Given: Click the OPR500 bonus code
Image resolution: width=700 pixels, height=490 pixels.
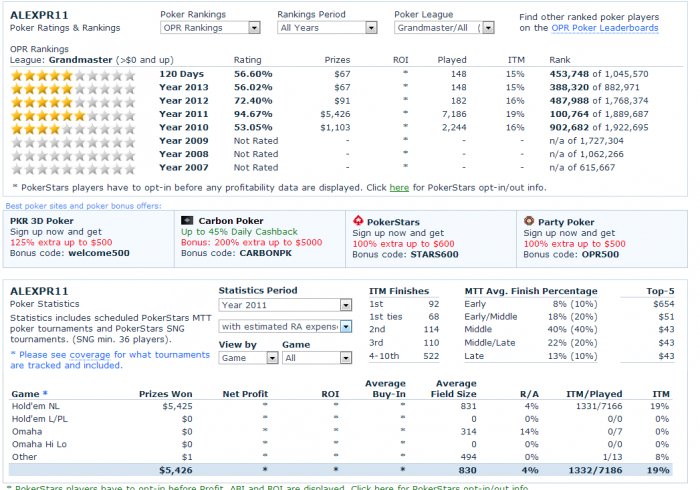Looking at the screenshot, I should [x=600, y=254].
